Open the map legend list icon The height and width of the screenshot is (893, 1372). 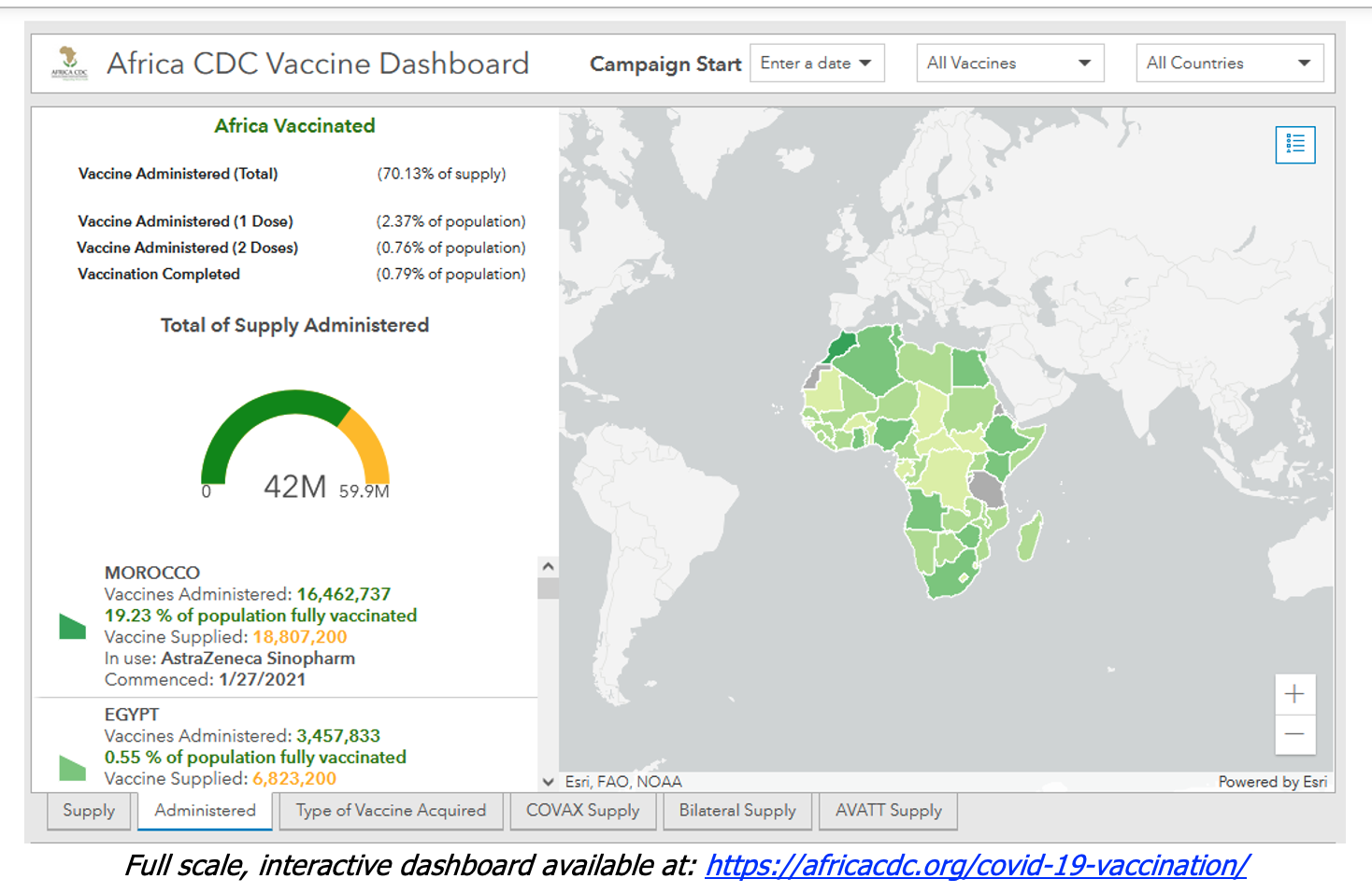tap(1294, 144)
